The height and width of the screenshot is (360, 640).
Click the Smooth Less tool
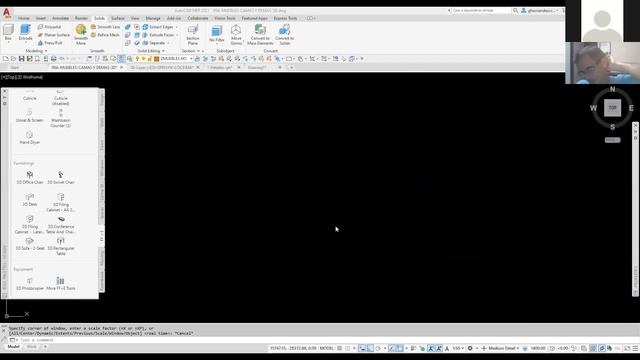coord(105,27)
